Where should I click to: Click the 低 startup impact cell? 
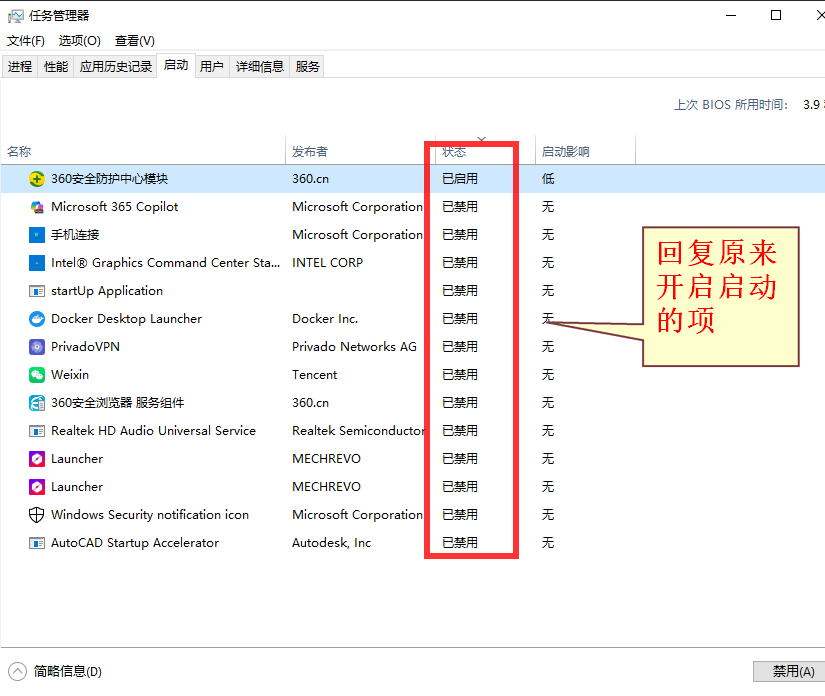click(548, 179)
